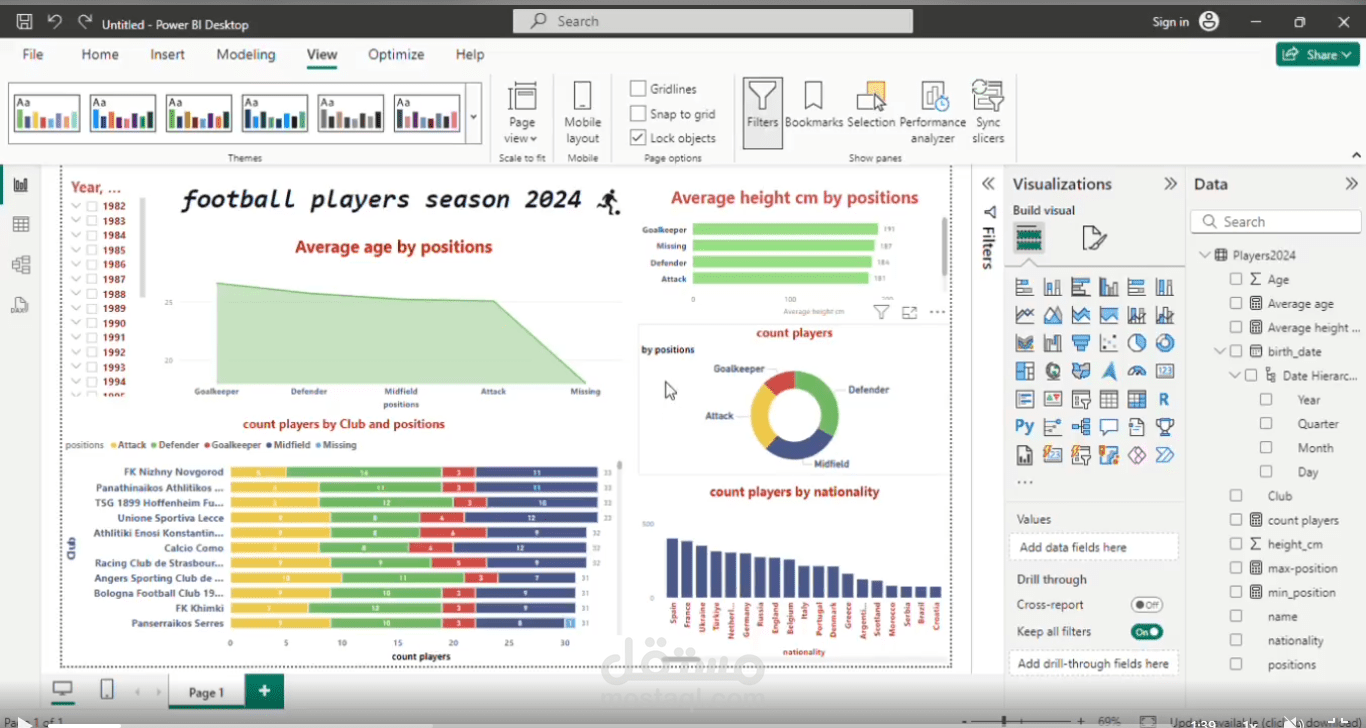Image resolution: width=1366 pixels, height=728 pixels.
Task: Select the table visual icon
Action: click(1108, 399)
